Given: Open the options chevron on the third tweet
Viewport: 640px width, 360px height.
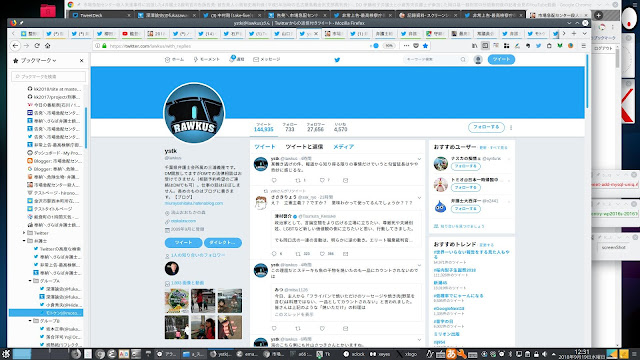Looking at the screenshot, I should (x=419, y=265).
